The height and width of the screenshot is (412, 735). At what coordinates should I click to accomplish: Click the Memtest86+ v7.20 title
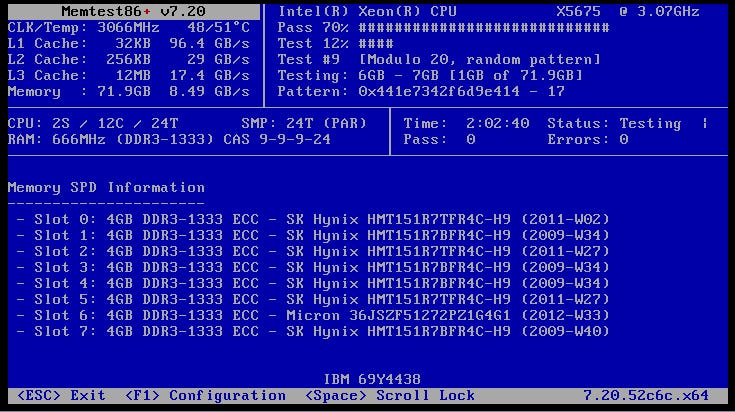[134, 11]
